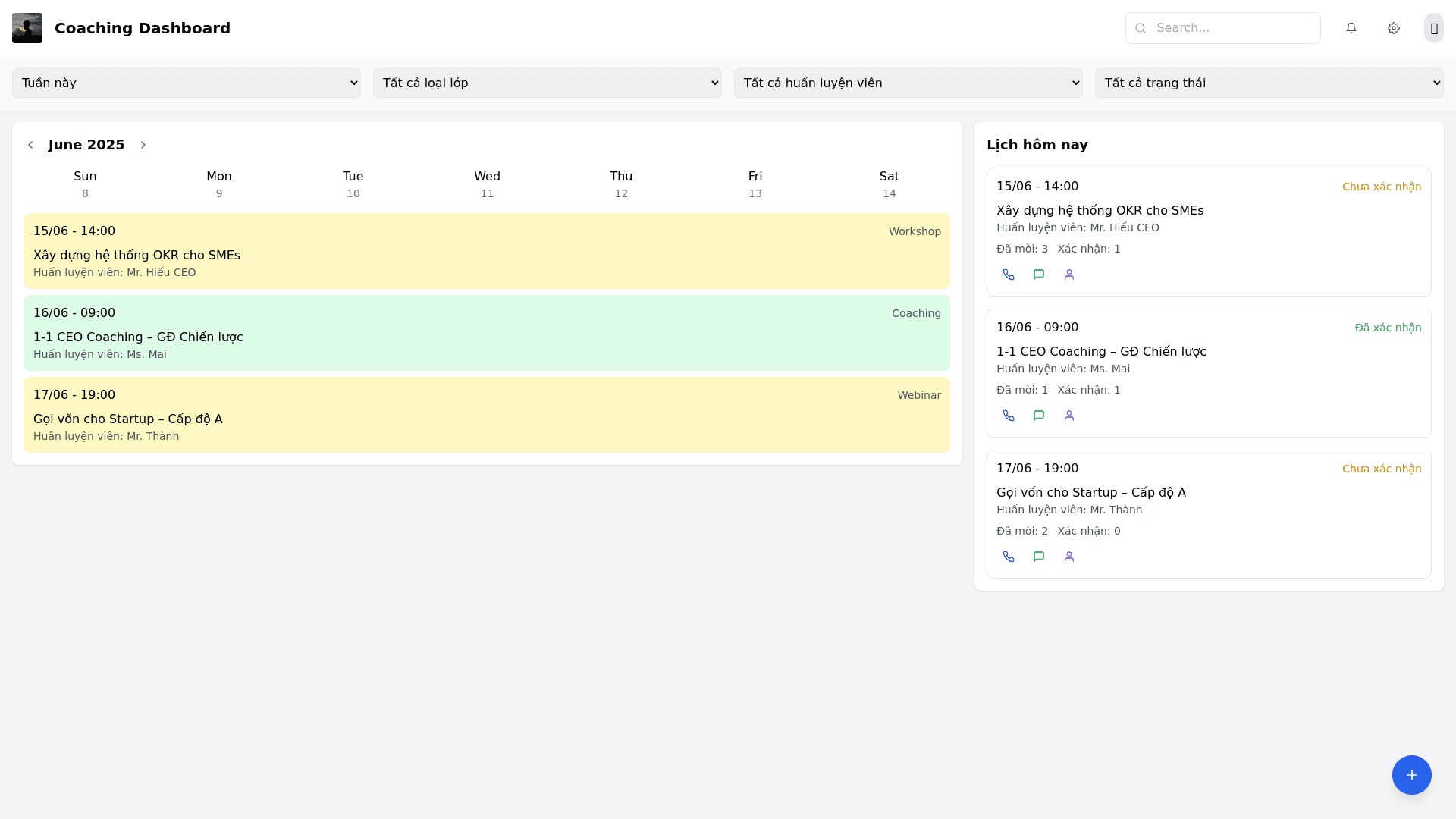Open 'Tất cả huấn luyện viên' coach dropdown
The height and width of the screenshot is (819, 1456).
(x=908, y=83)
